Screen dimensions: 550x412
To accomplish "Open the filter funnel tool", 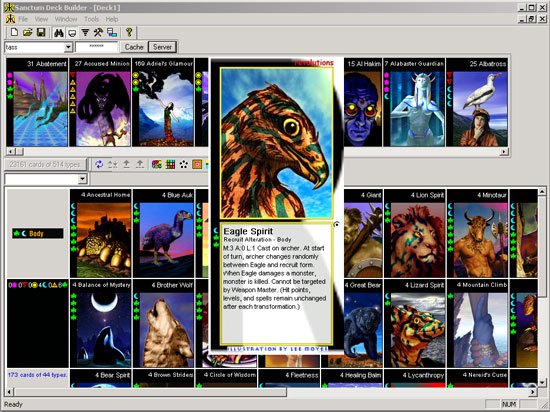I will (x=85, y=33).
